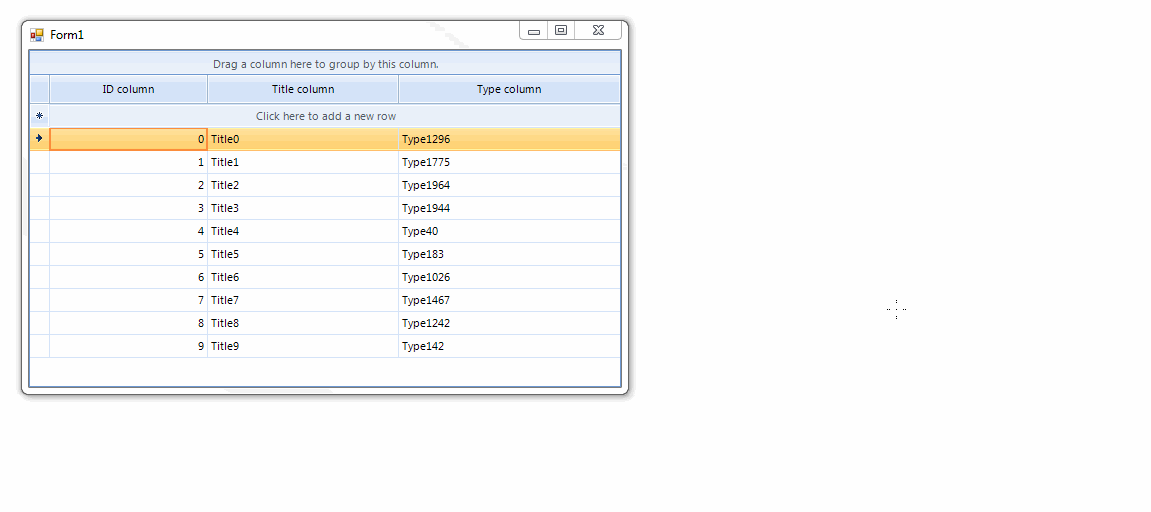Click the Form1 application icon in title bar
This screenshot has width=1151, height=512.
tap(37, 34)
